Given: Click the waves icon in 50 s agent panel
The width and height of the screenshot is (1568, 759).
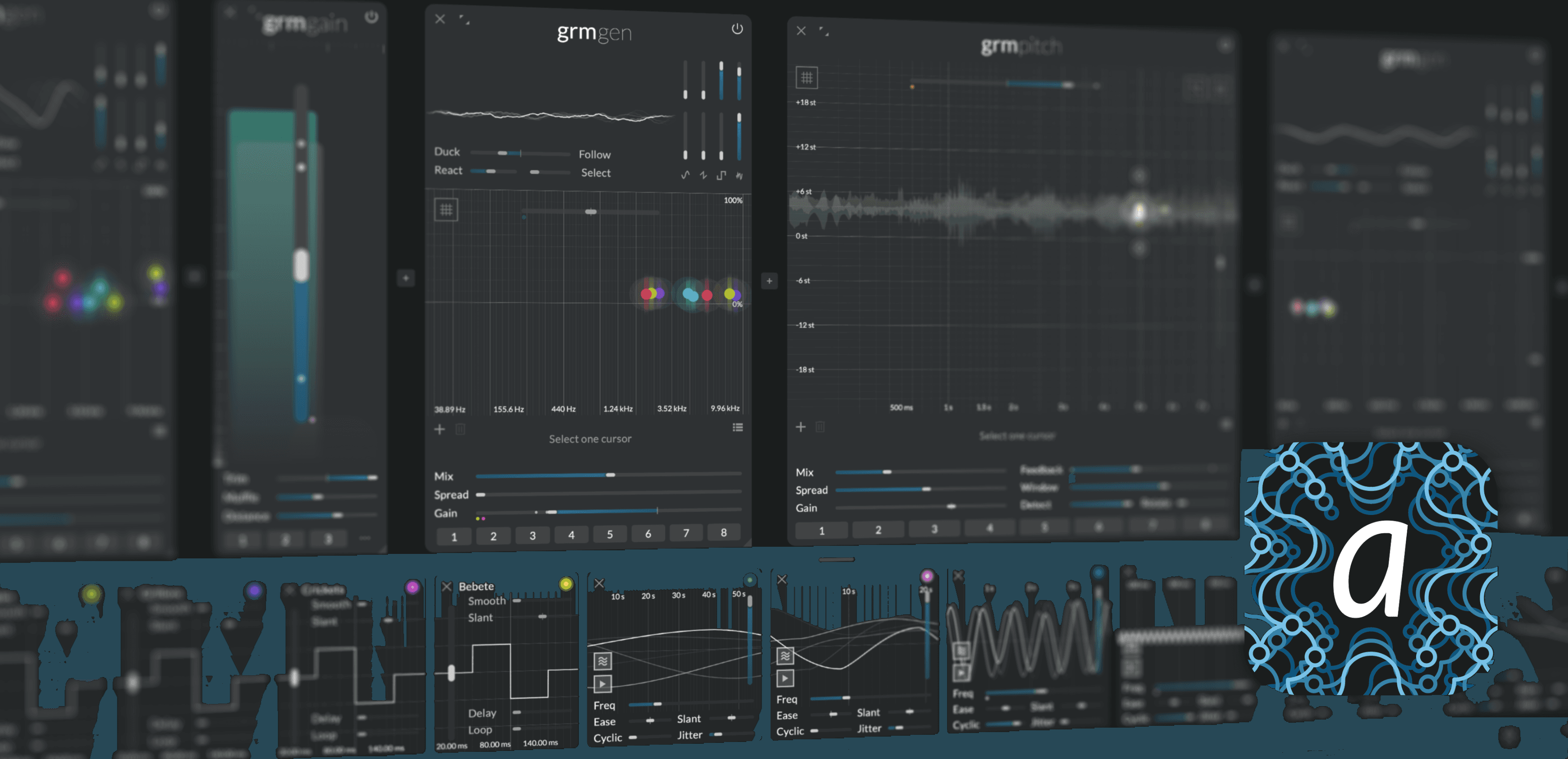Looking at the screenshot, I should click(x=603, y=661).
